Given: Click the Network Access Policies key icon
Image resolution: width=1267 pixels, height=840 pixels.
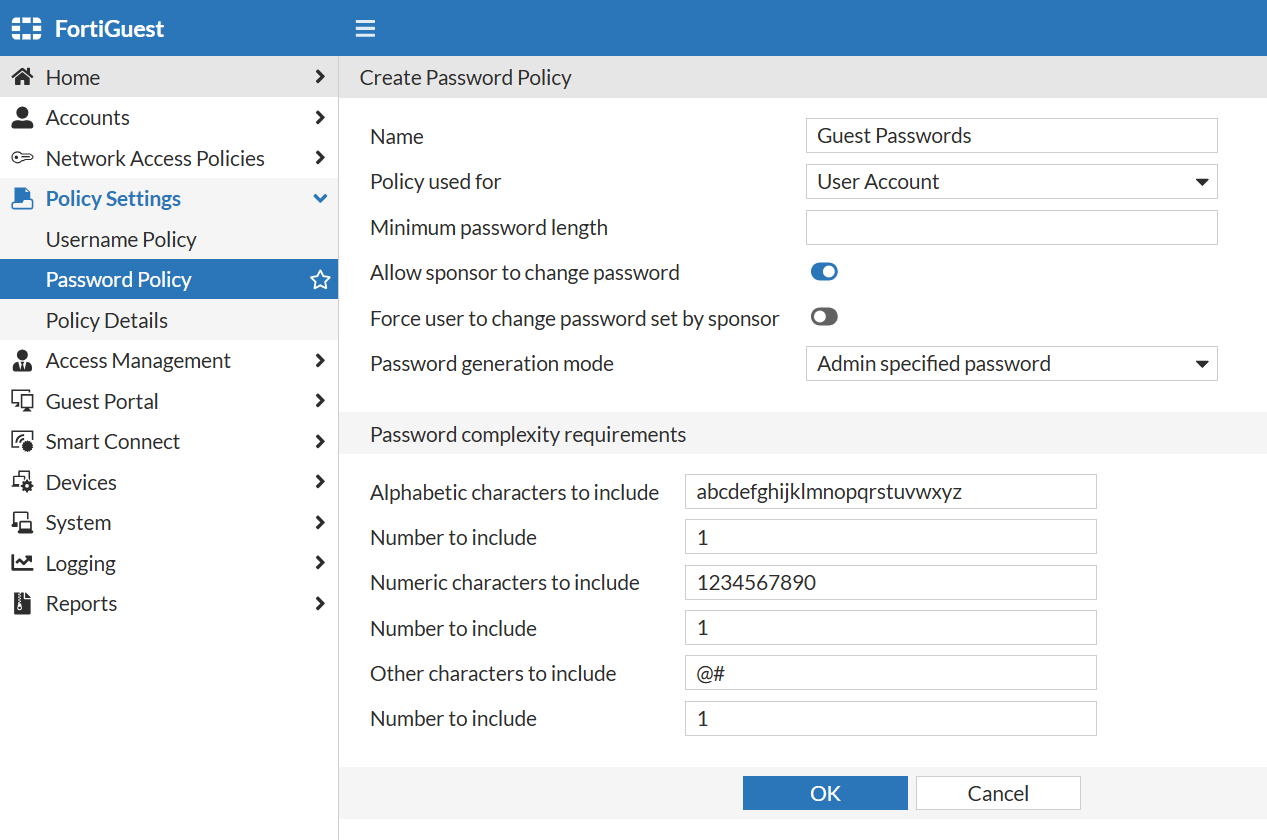Looking at the screenshot, I should (22, 158).
